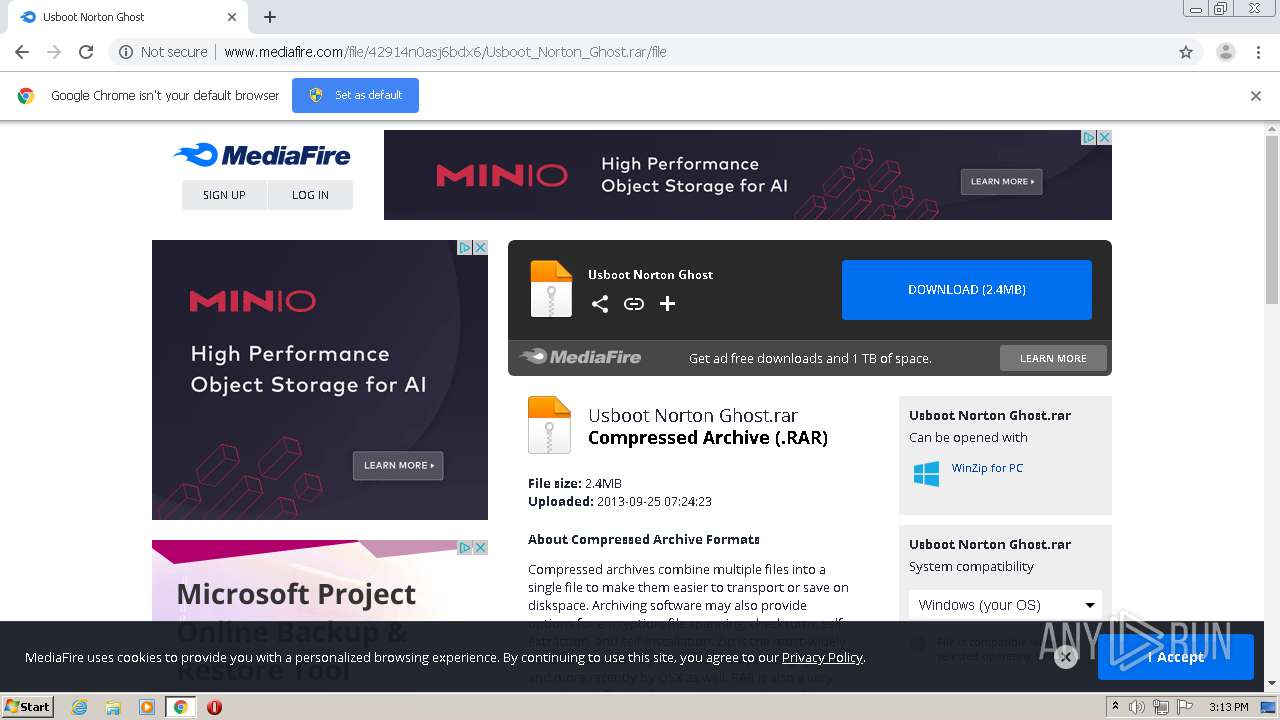
Task: Close the top banner MINIO ad
Action: (1104, 137)
